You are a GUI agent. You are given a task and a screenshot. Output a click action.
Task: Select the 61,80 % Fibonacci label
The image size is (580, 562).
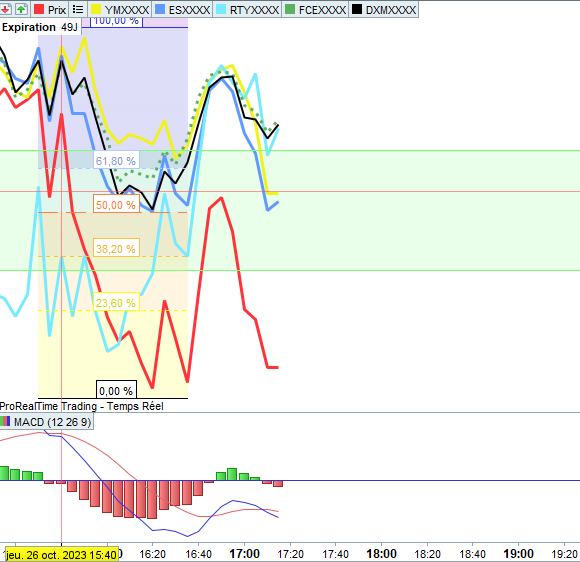click(x=116, y=161)
